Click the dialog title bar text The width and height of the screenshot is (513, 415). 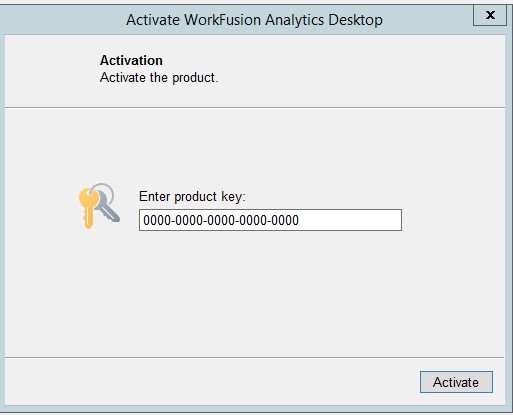coord(254,20)
